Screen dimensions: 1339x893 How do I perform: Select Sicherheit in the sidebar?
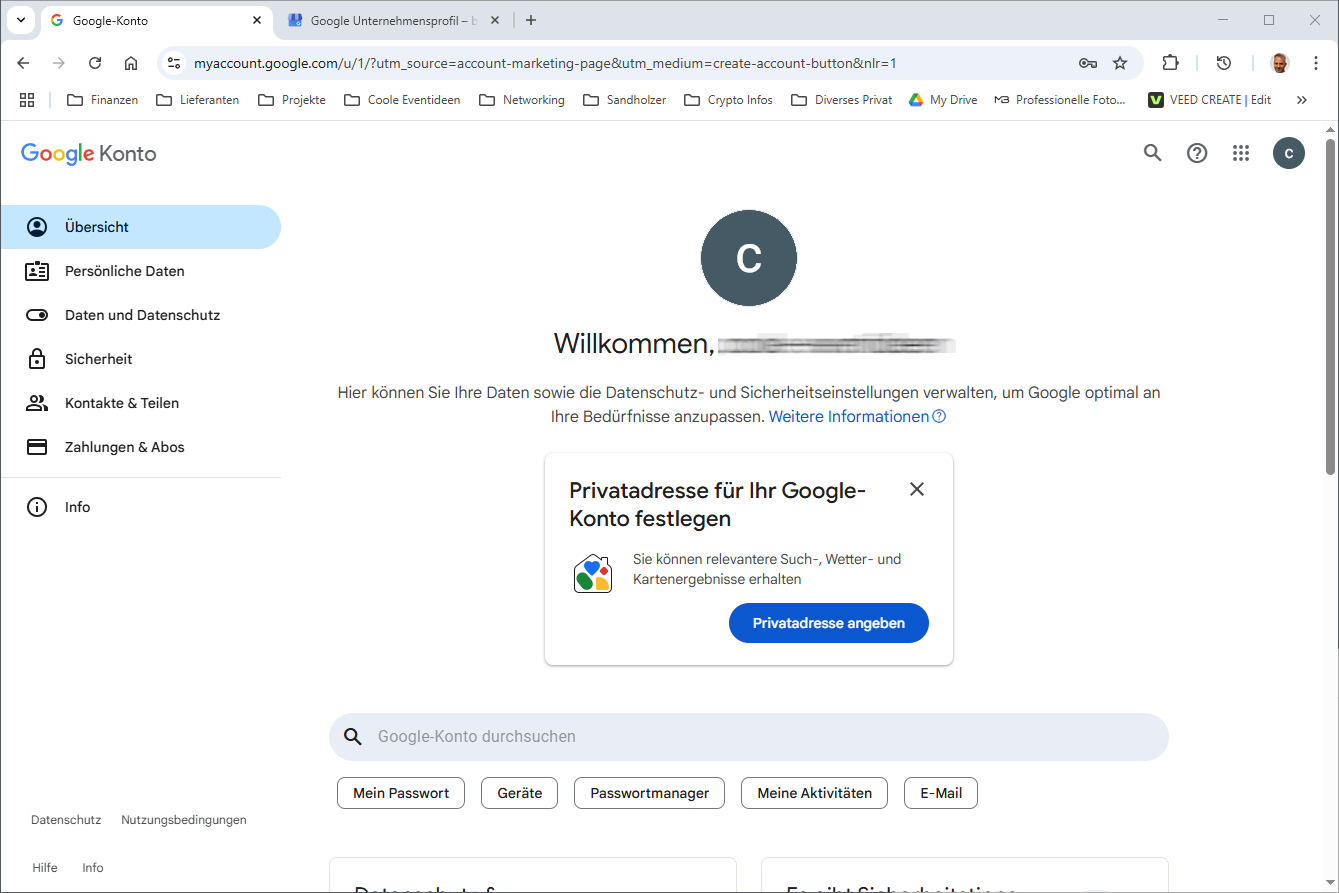98,359
